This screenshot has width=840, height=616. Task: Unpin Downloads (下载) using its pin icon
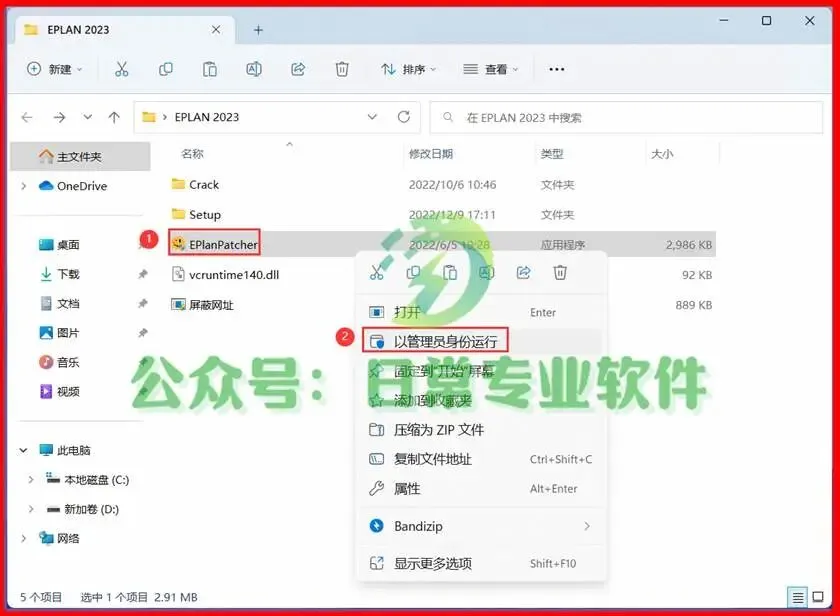coord(142,274)
